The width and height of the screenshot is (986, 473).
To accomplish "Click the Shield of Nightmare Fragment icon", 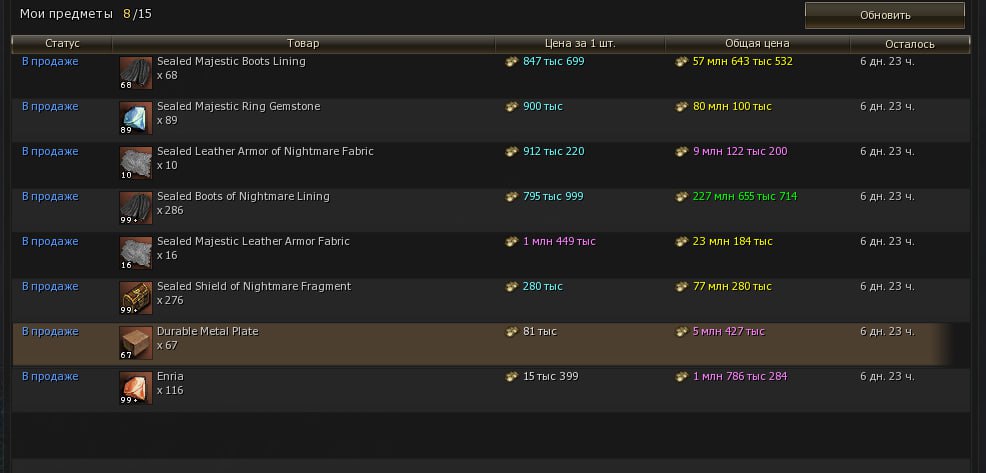I will pyautogui.click(x=135, y=298).
